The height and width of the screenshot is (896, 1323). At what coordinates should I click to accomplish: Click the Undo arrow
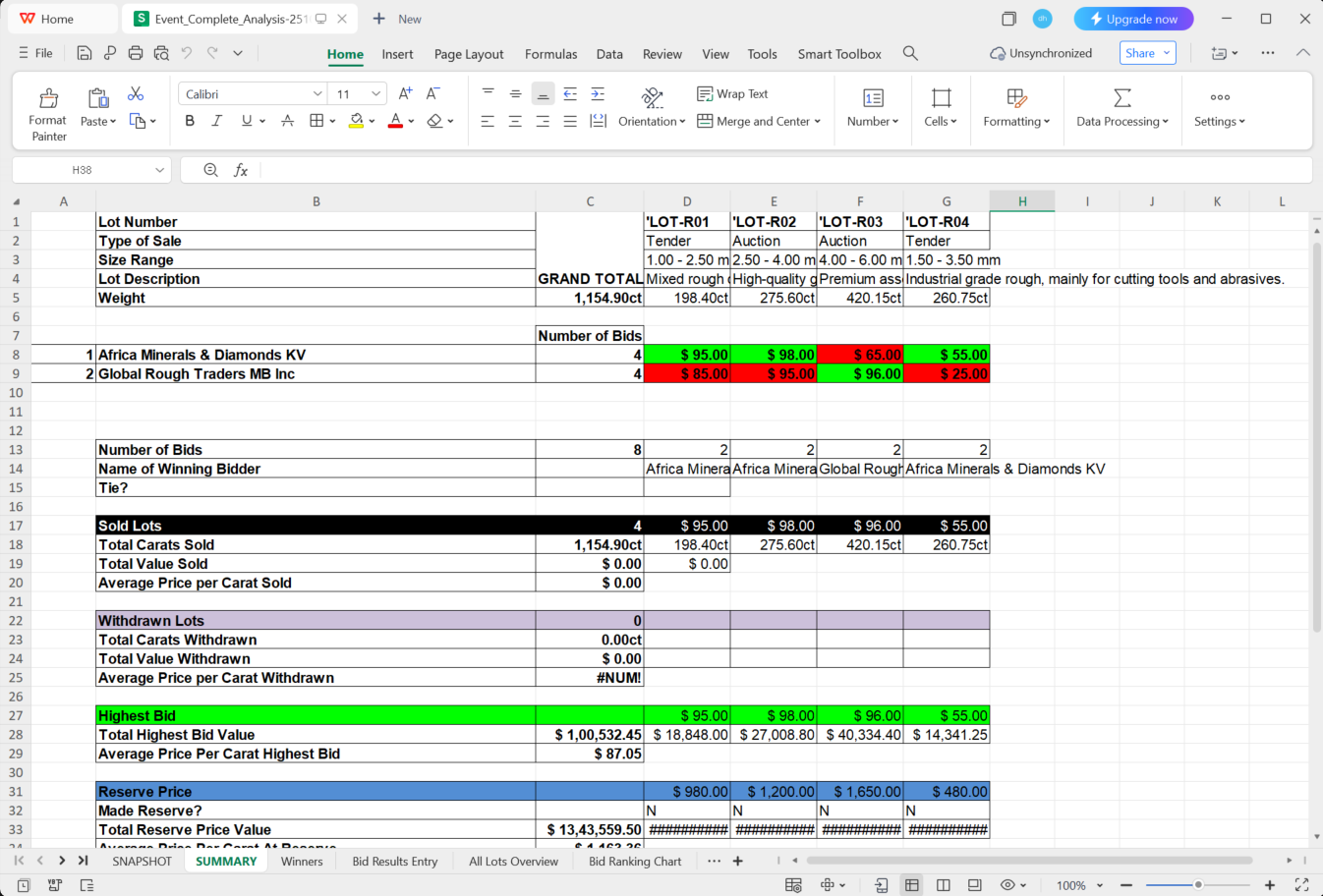tap(187, 53)
